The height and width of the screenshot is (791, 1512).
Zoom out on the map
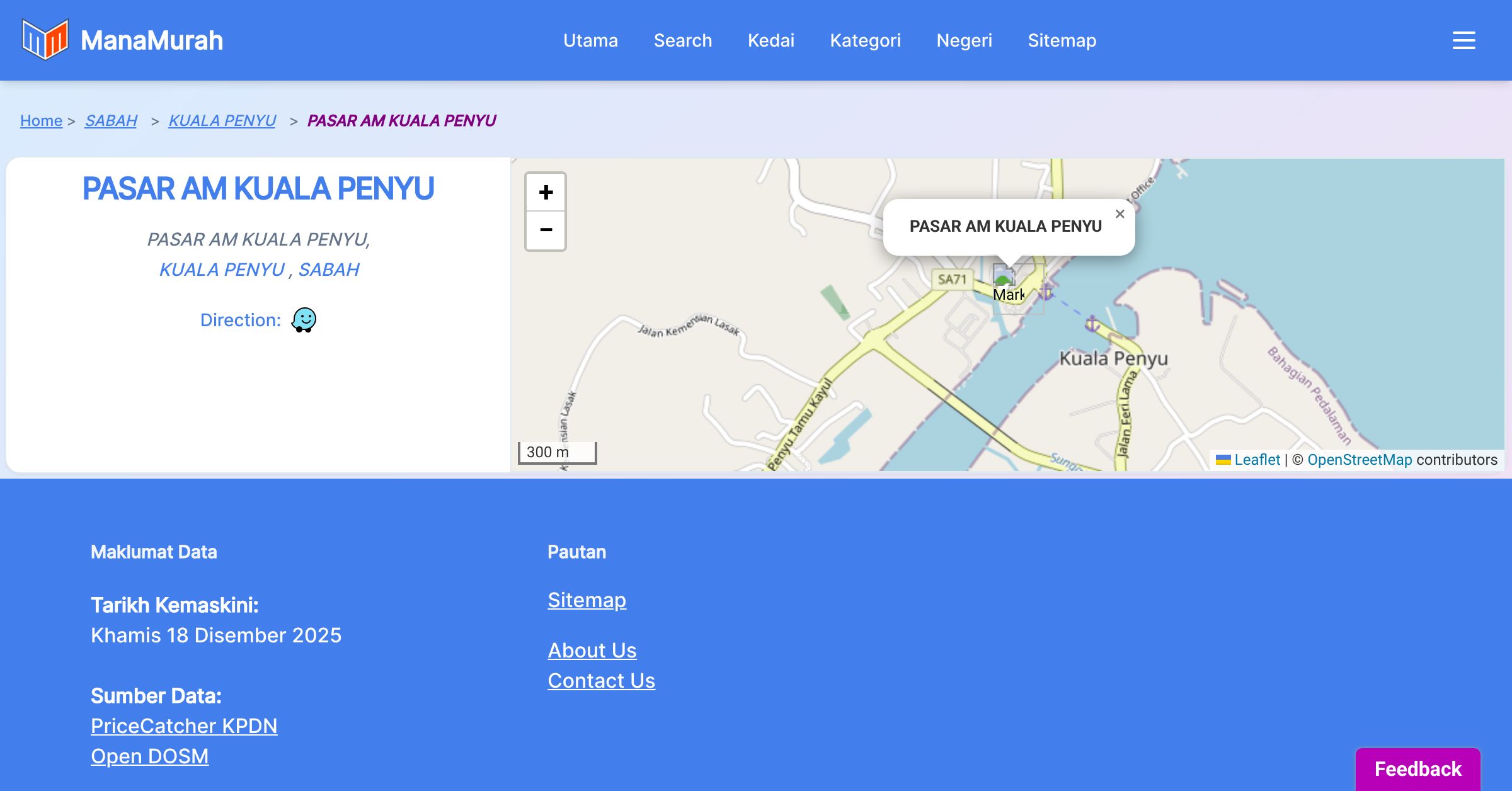pos(546,230)
